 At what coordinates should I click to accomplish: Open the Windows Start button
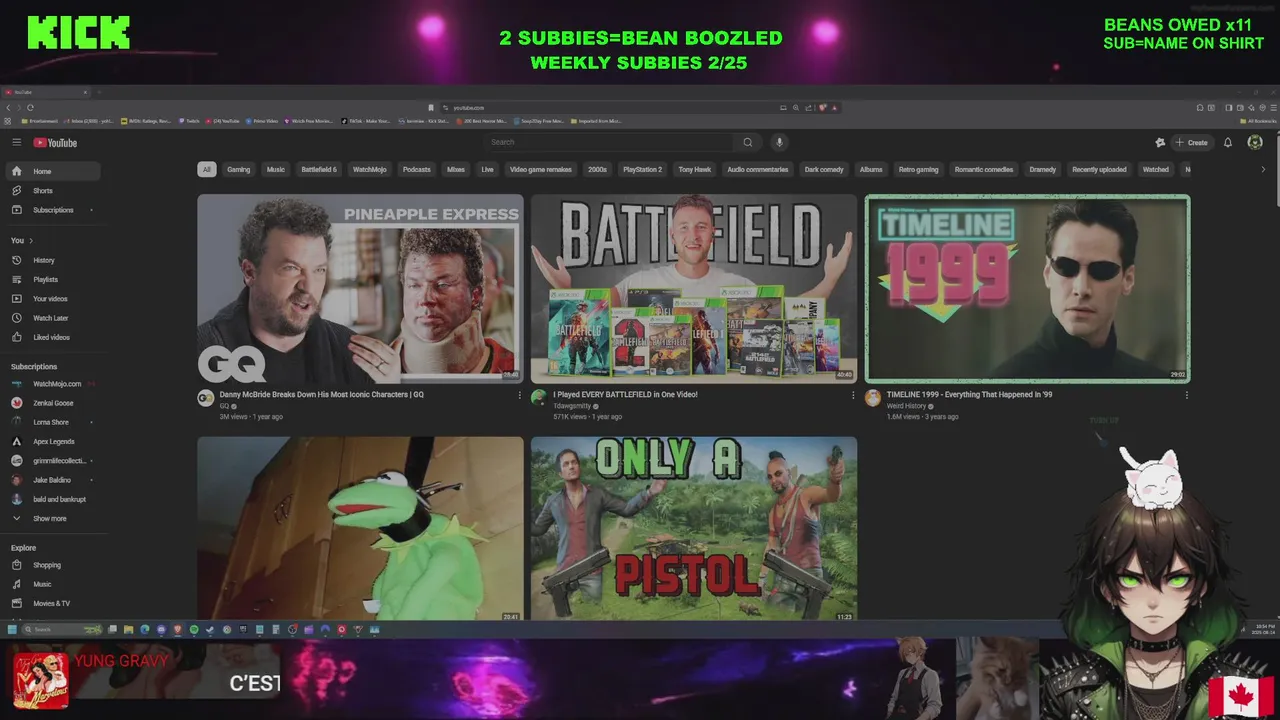12,629
